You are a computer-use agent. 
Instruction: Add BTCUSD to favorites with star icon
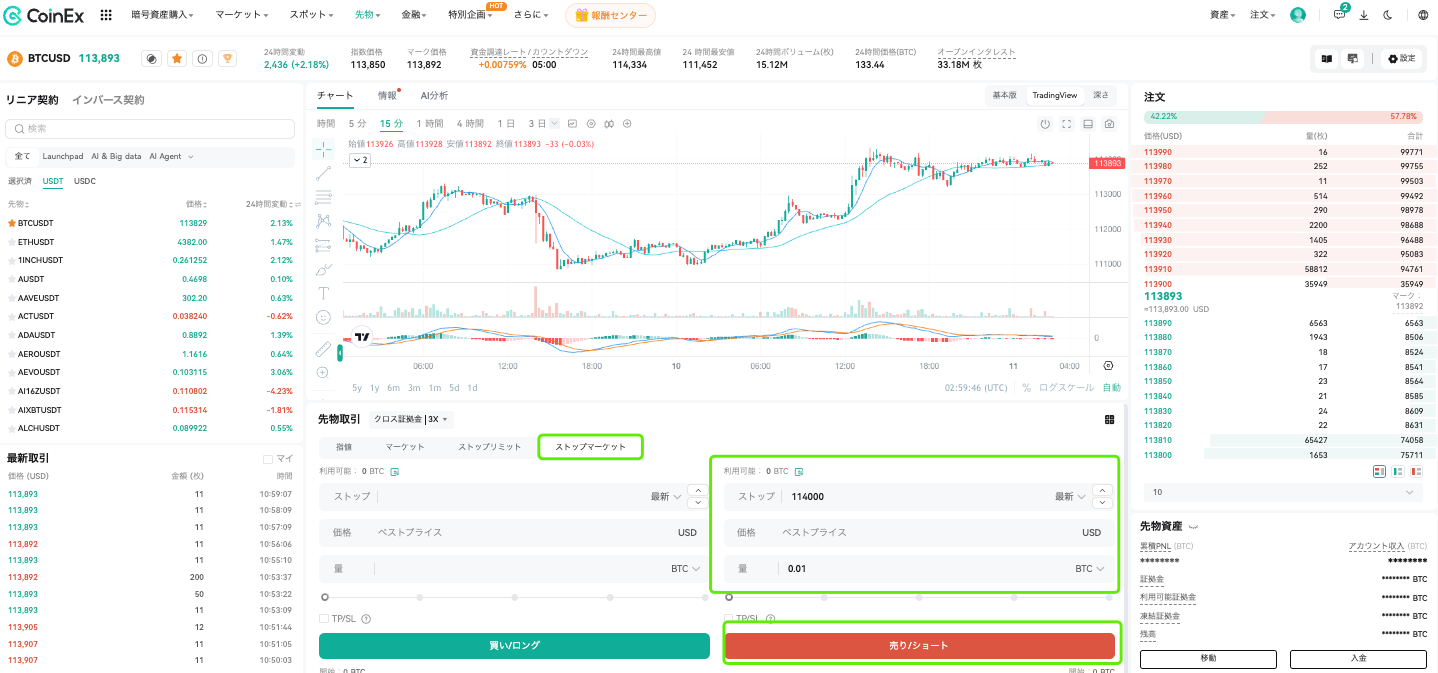(177, 59)
